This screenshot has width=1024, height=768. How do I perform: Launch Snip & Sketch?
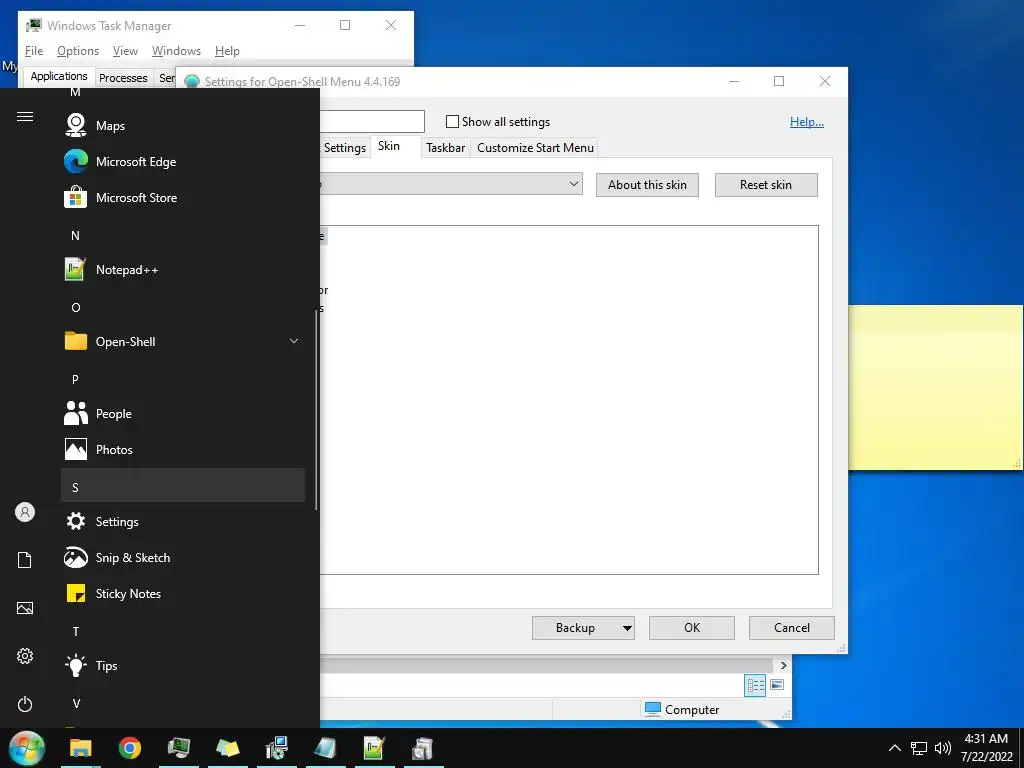[183, 557]
